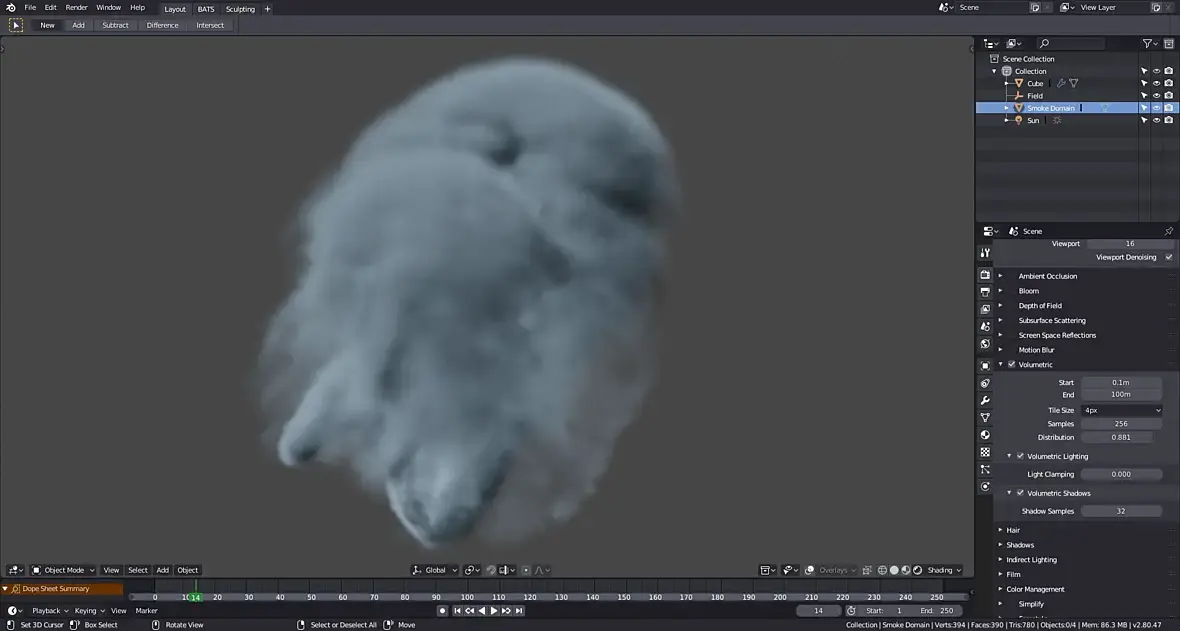
Task: Switch to the Sculpting workspace tab
Action: coord(240,9)
